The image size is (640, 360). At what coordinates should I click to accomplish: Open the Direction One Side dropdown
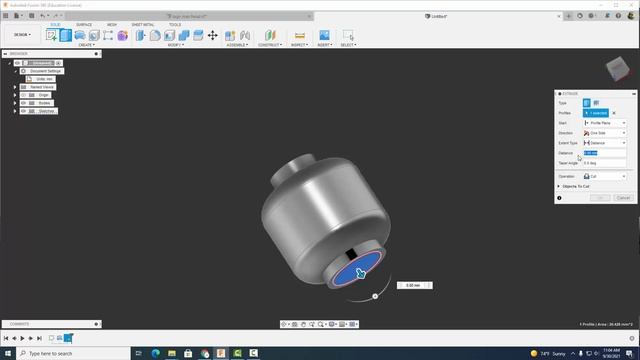(604, 133)
